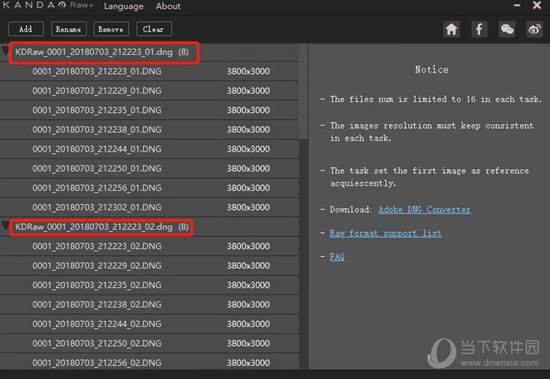Image resolution: width=550 pixels, height=379 pixels.
Task: Click the Add button
Action: (26, 29)
